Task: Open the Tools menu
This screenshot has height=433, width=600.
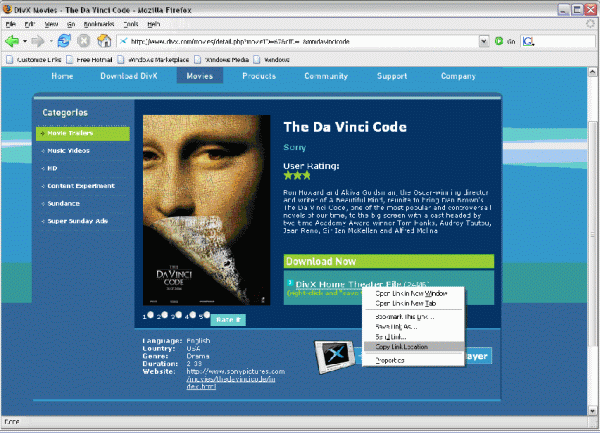Action: click(x=131, y=24)
